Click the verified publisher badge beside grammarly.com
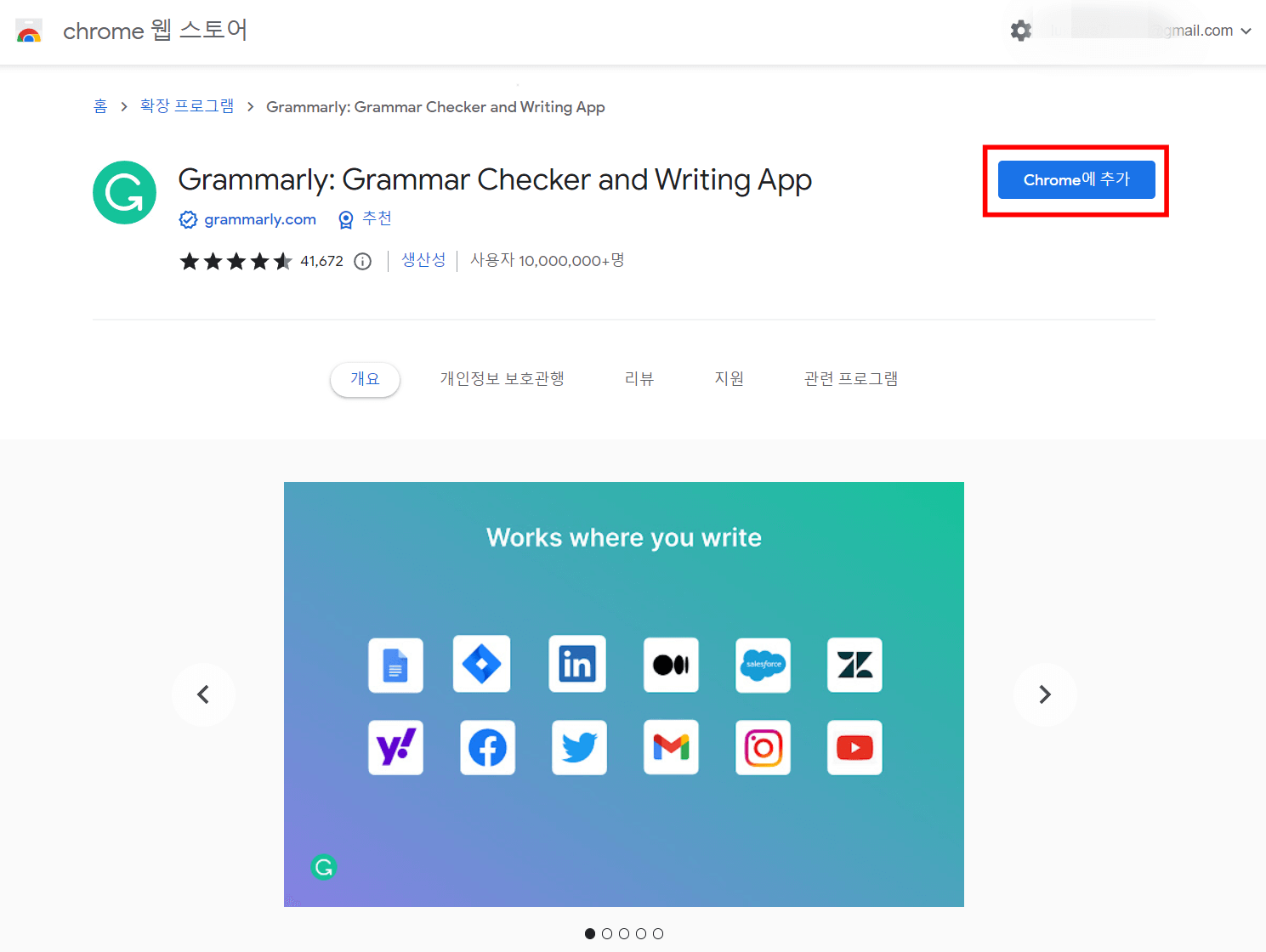Viewport: 1266px width, 952px height. (188, 218)
